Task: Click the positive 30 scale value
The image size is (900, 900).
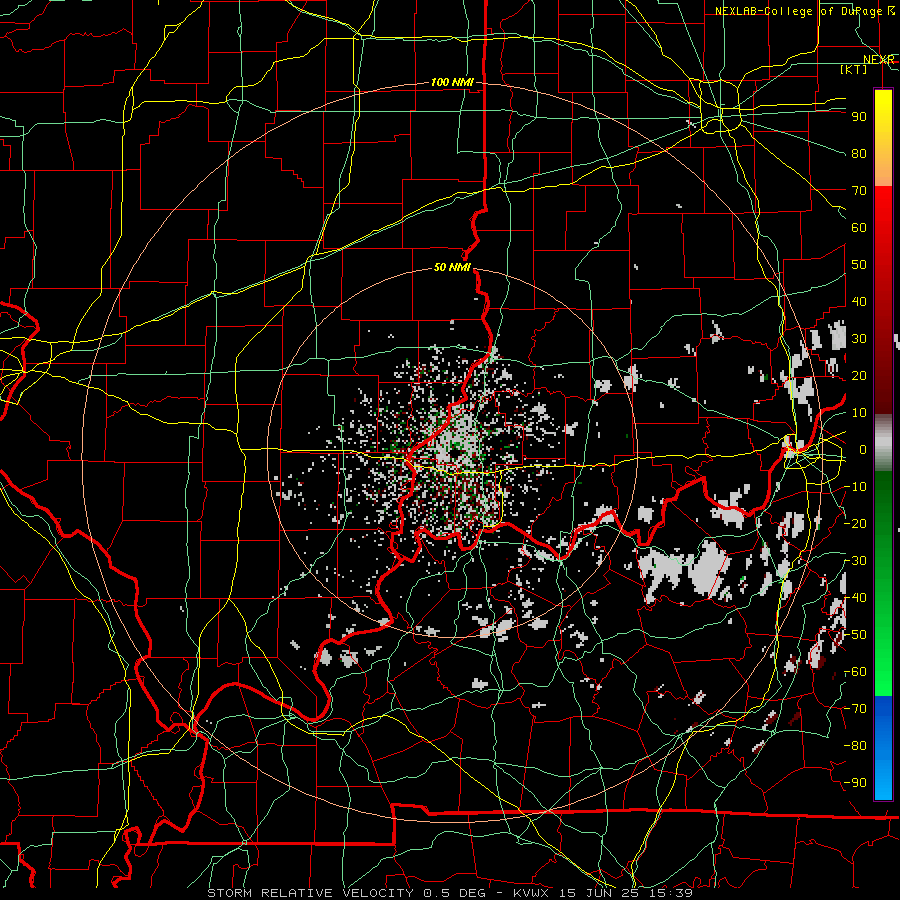Action: 859,339
